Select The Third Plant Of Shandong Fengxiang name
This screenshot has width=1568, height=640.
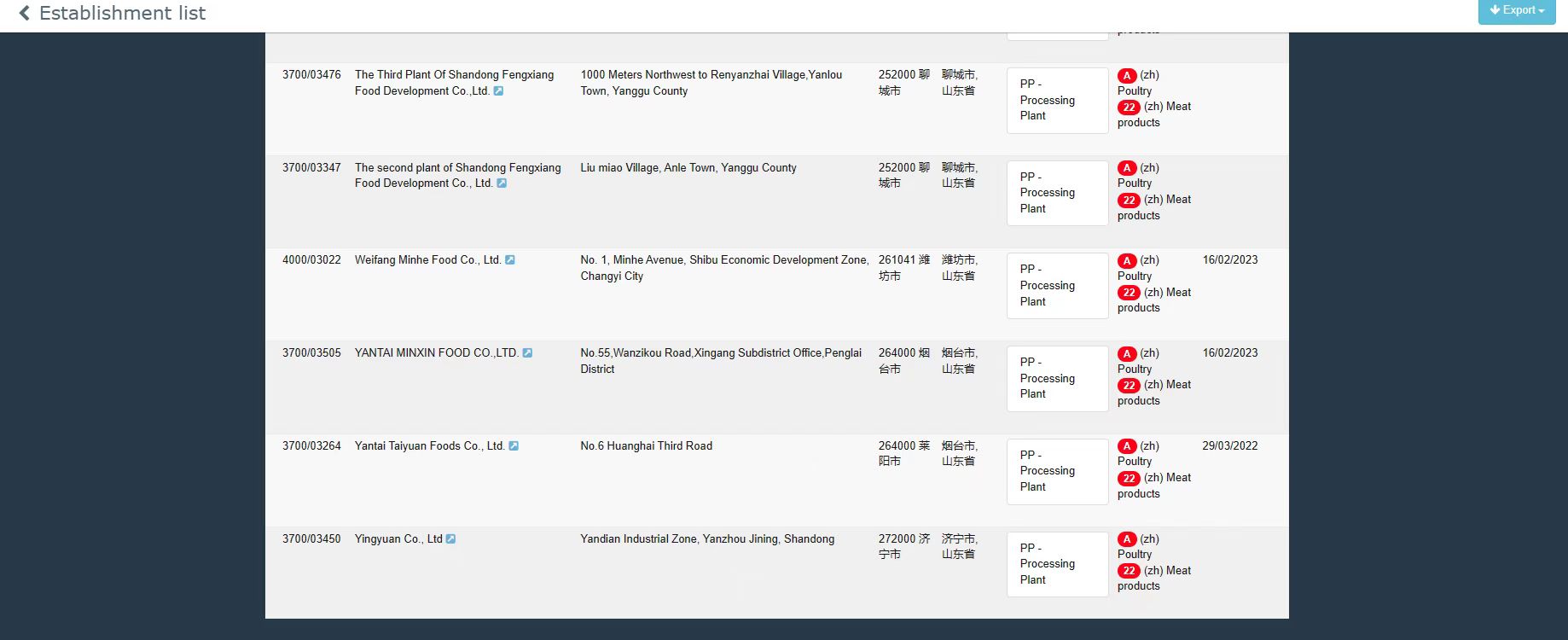[454, 83]
